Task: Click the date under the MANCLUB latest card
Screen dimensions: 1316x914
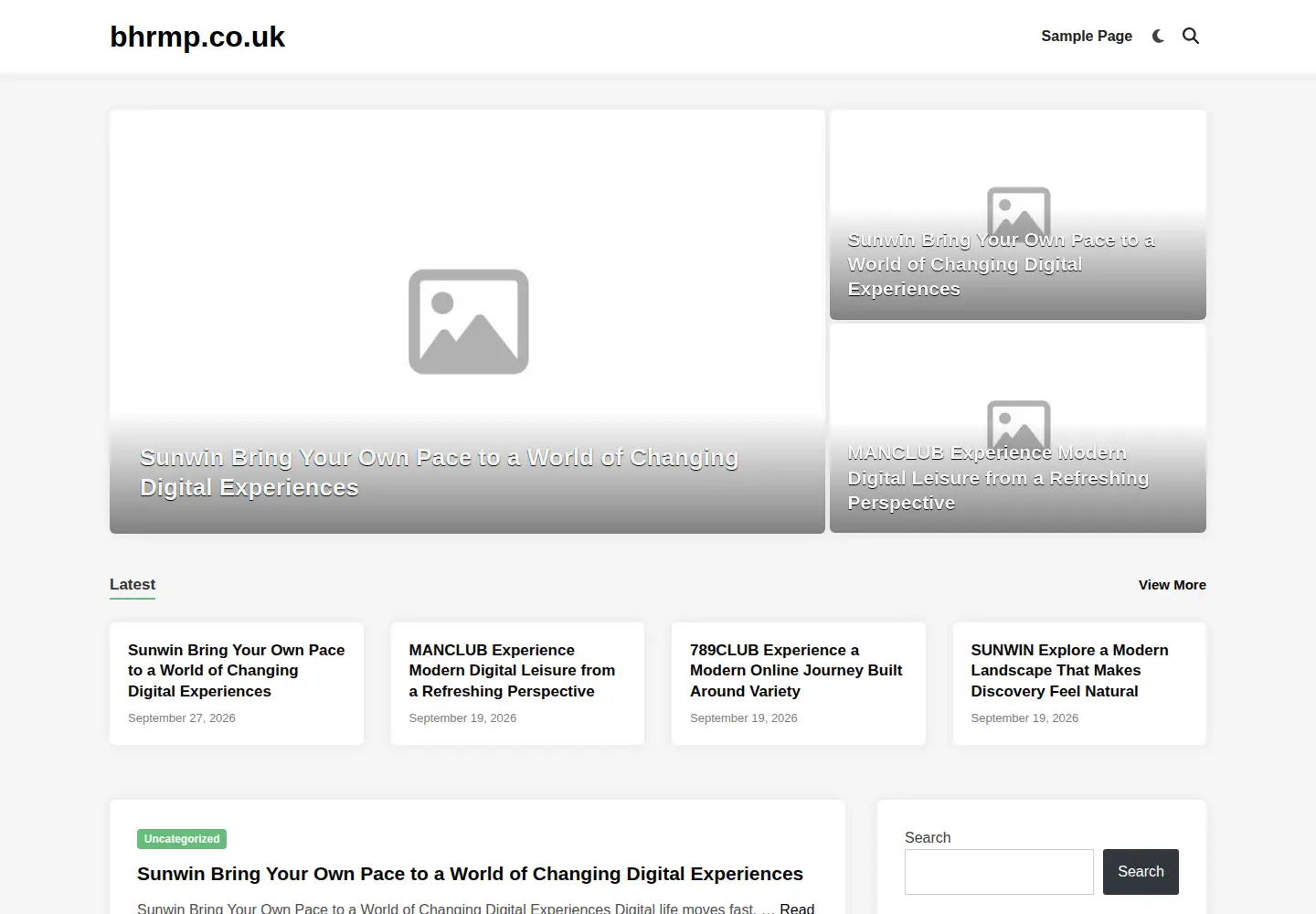Action: [462, 718]
